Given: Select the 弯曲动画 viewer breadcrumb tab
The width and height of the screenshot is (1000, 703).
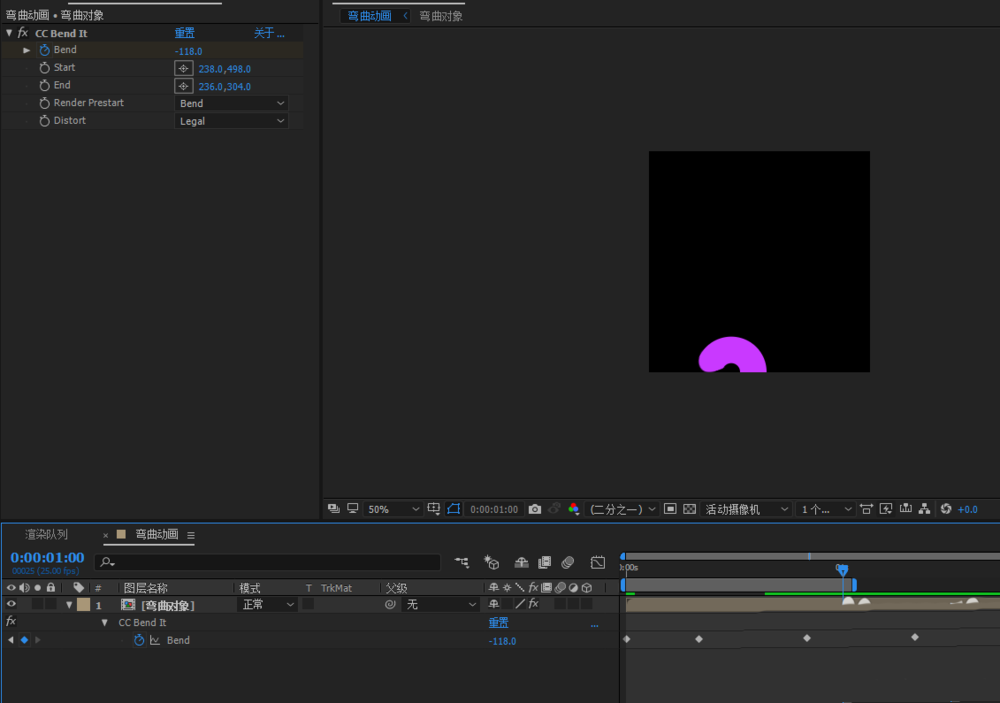Looking at the screenshot, I should point(369,16).
